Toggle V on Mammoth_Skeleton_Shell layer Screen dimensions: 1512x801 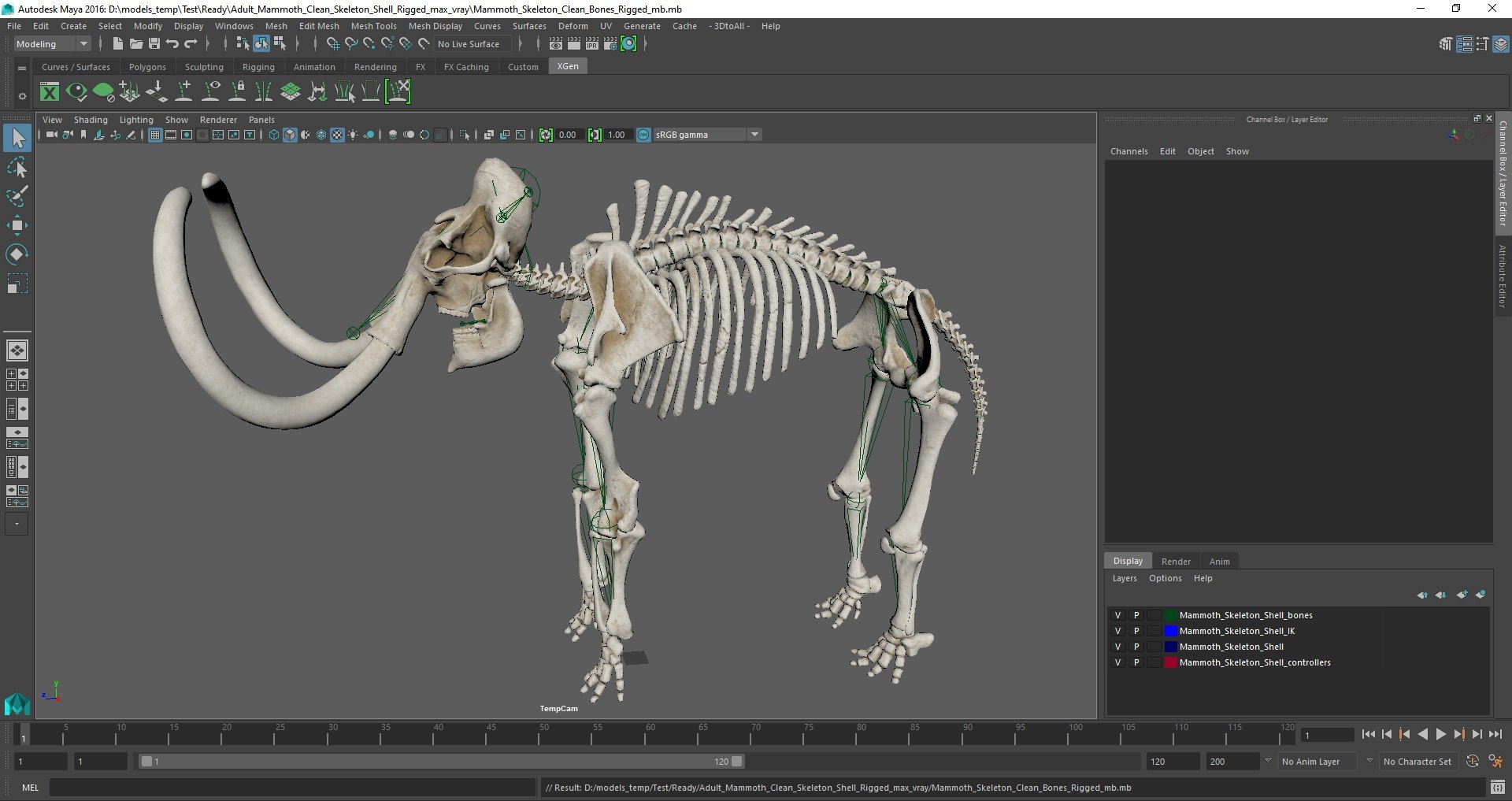1117,647
